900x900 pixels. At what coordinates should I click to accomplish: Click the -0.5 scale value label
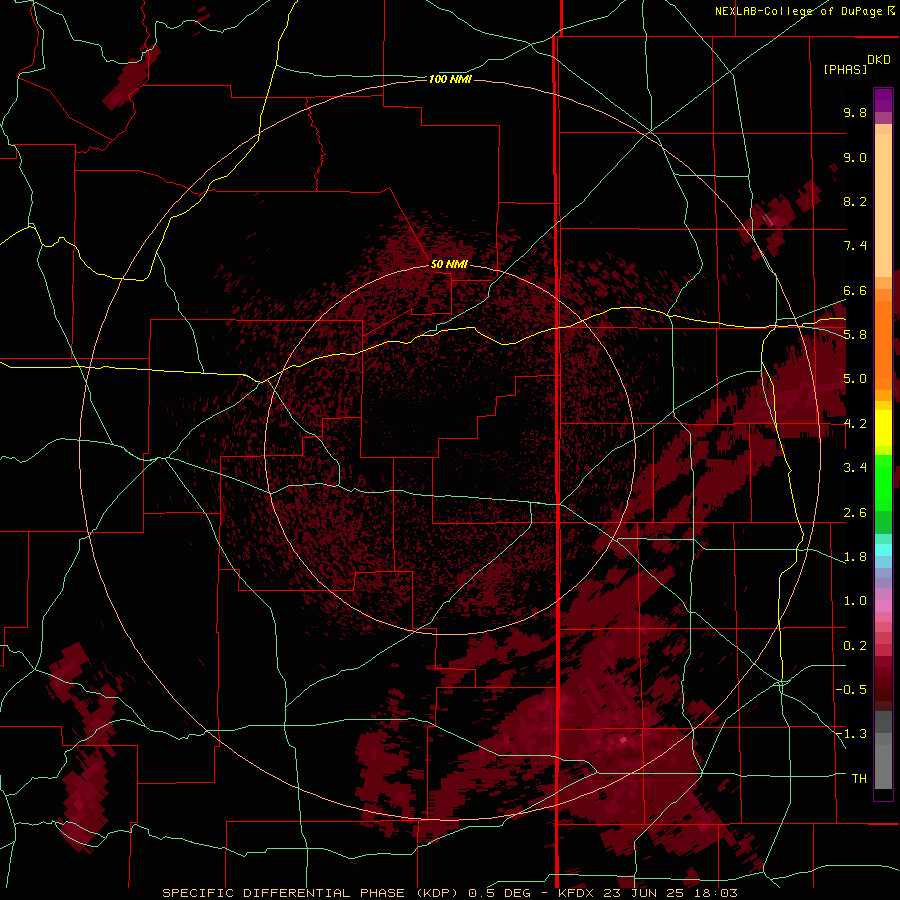(x=851, y=690)
